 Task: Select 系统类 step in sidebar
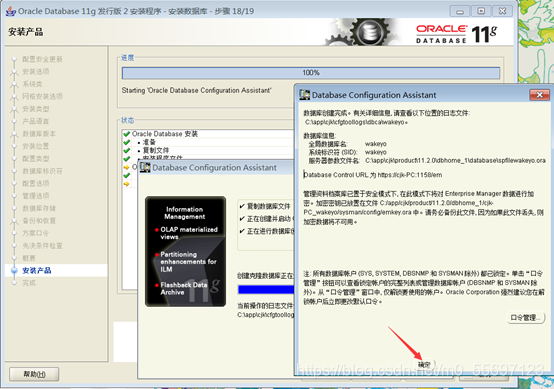(32, 84)
